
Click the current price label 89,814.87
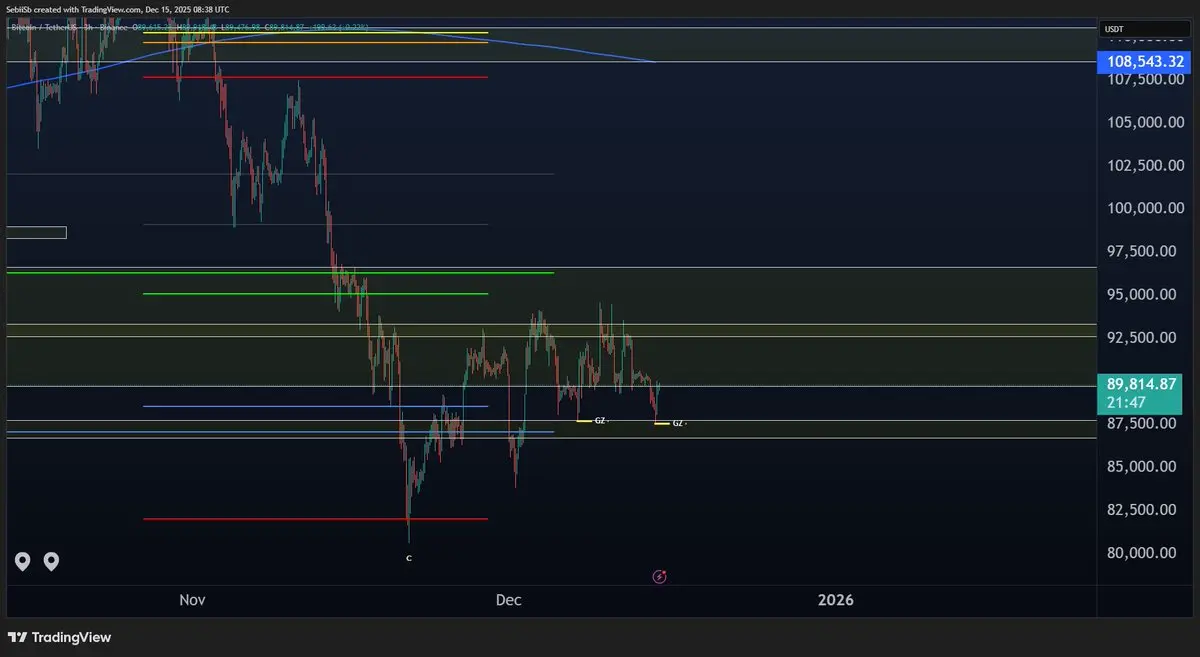tap(1142, 383)
